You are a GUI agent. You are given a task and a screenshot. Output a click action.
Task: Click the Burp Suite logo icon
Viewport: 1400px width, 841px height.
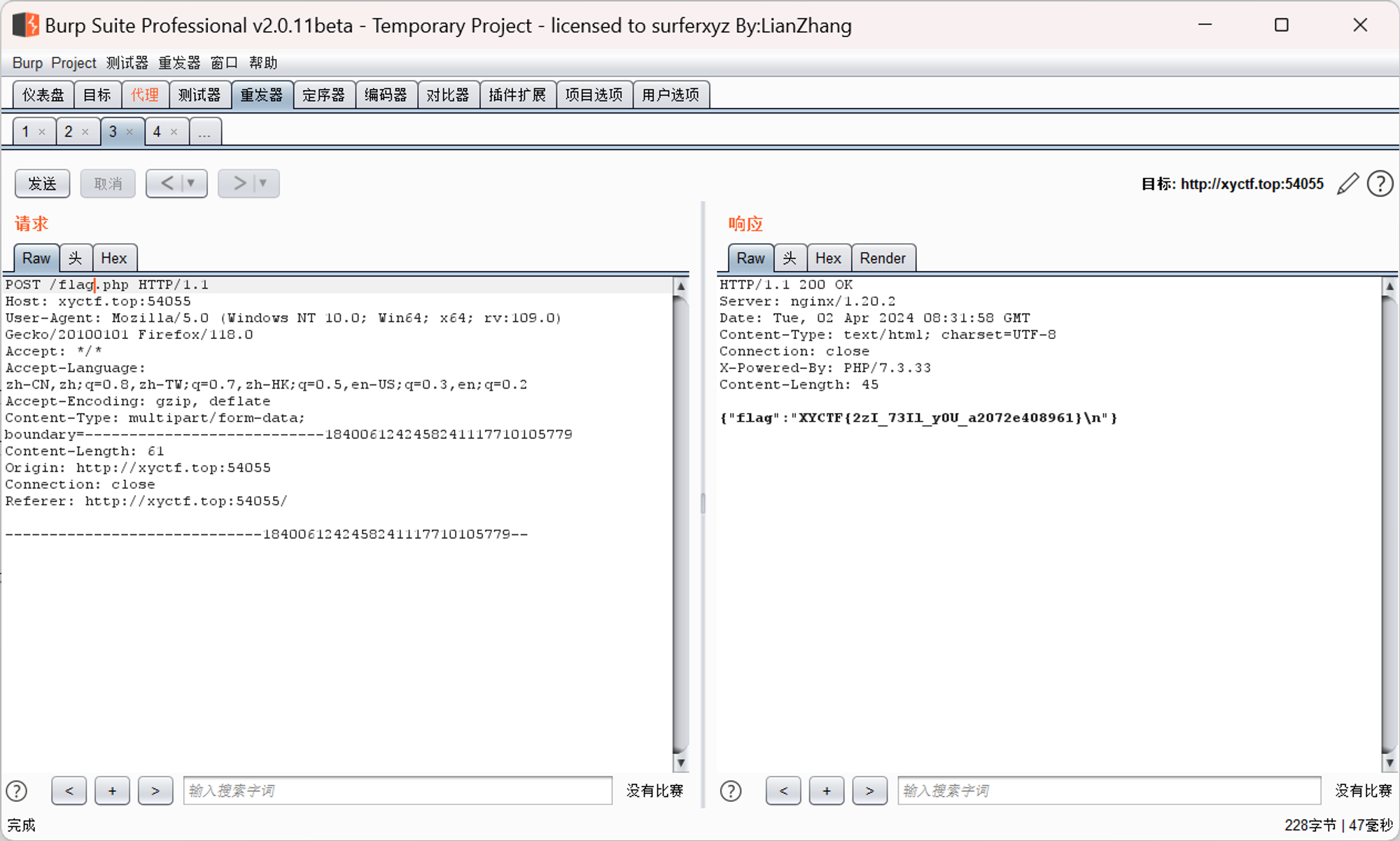click(26, 25)
